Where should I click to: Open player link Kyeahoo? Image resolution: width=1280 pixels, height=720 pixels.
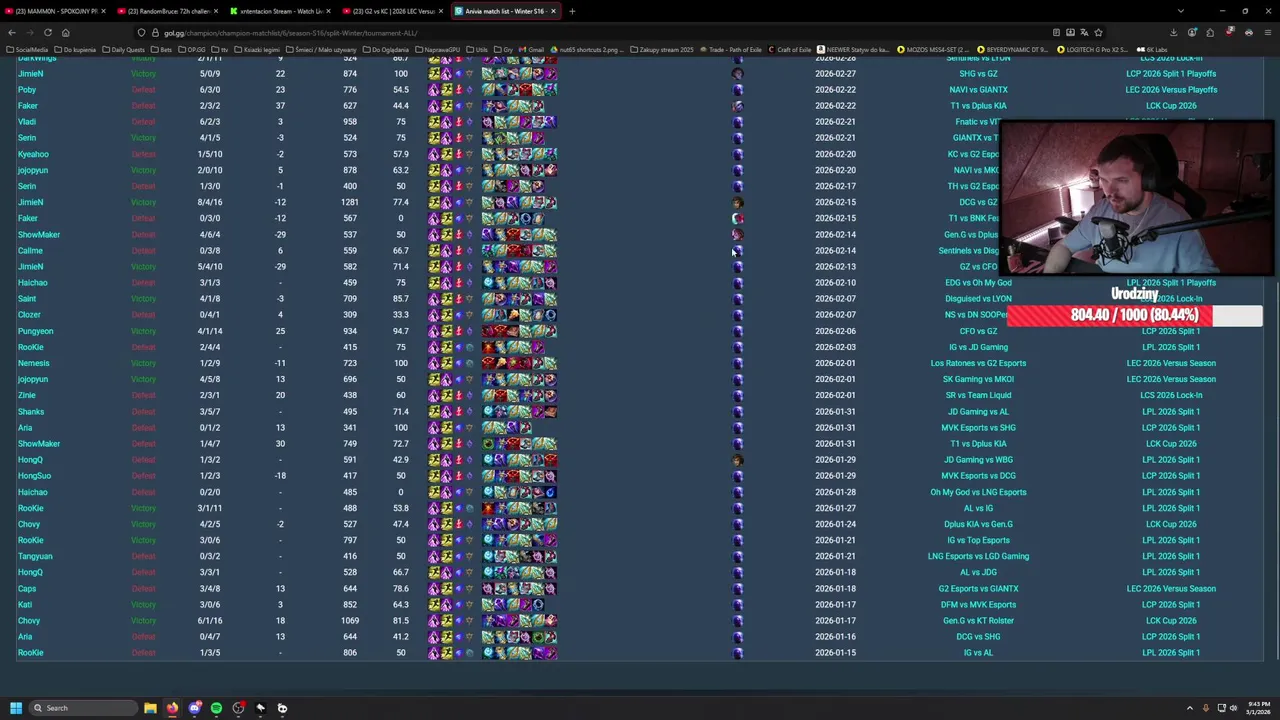(x=33, y=154)
